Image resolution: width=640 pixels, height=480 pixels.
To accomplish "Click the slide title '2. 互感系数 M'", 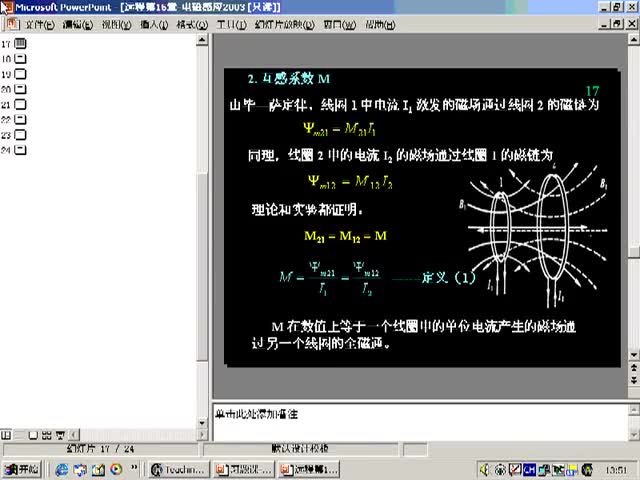I will coord(289,78).
